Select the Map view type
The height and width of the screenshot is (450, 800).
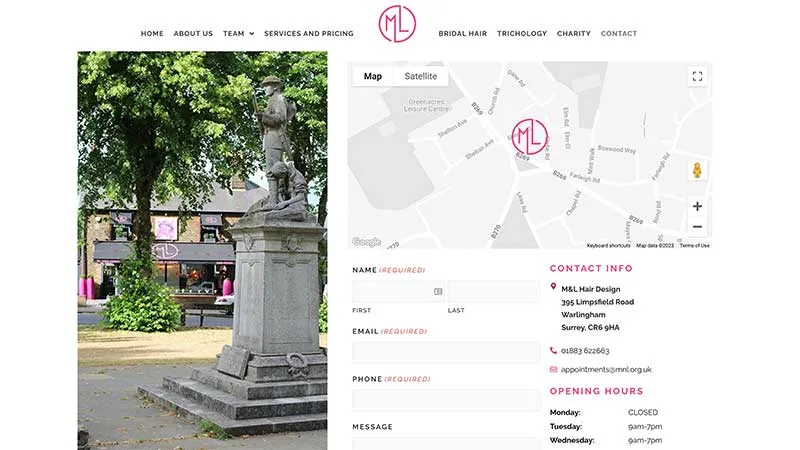pos(372,76)
